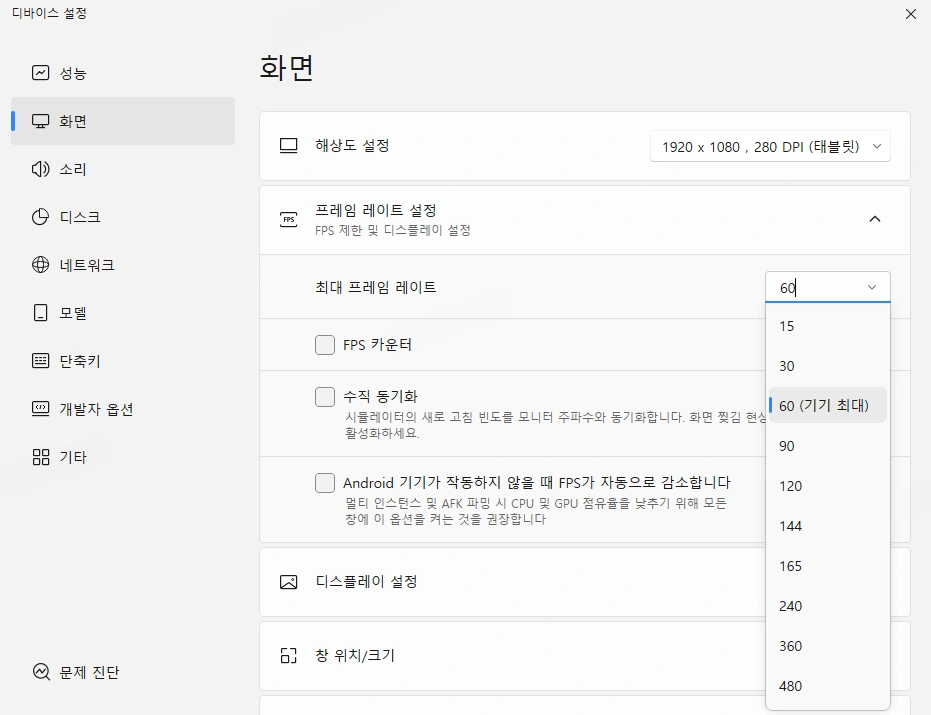Check the Android 기기 FPS 자동 감소 option

[x=325, y=483]
